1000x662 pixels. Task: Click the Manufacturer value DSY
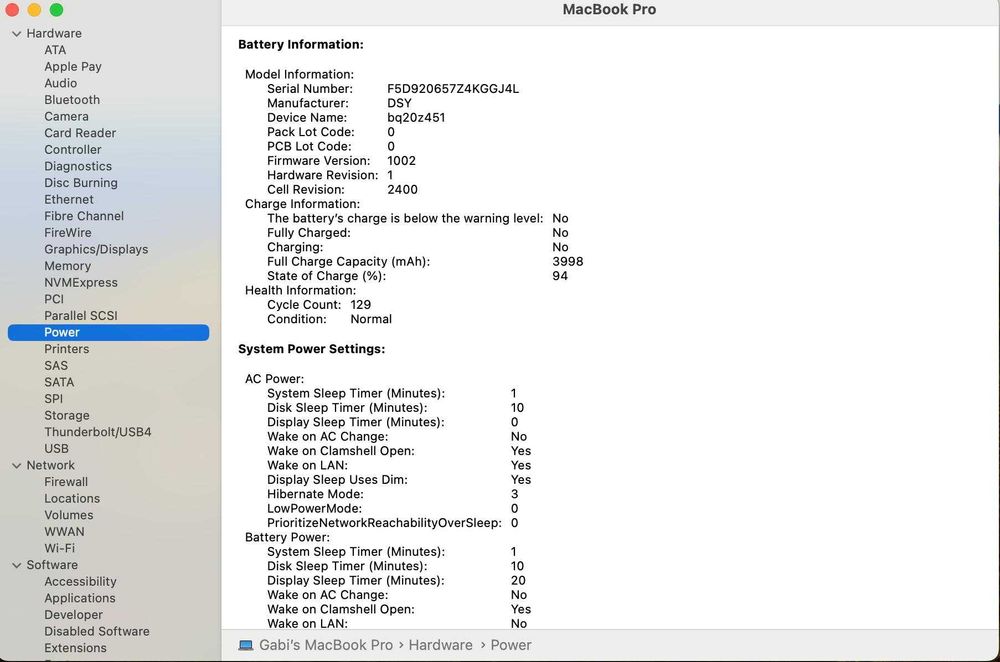tap(399, 103)
